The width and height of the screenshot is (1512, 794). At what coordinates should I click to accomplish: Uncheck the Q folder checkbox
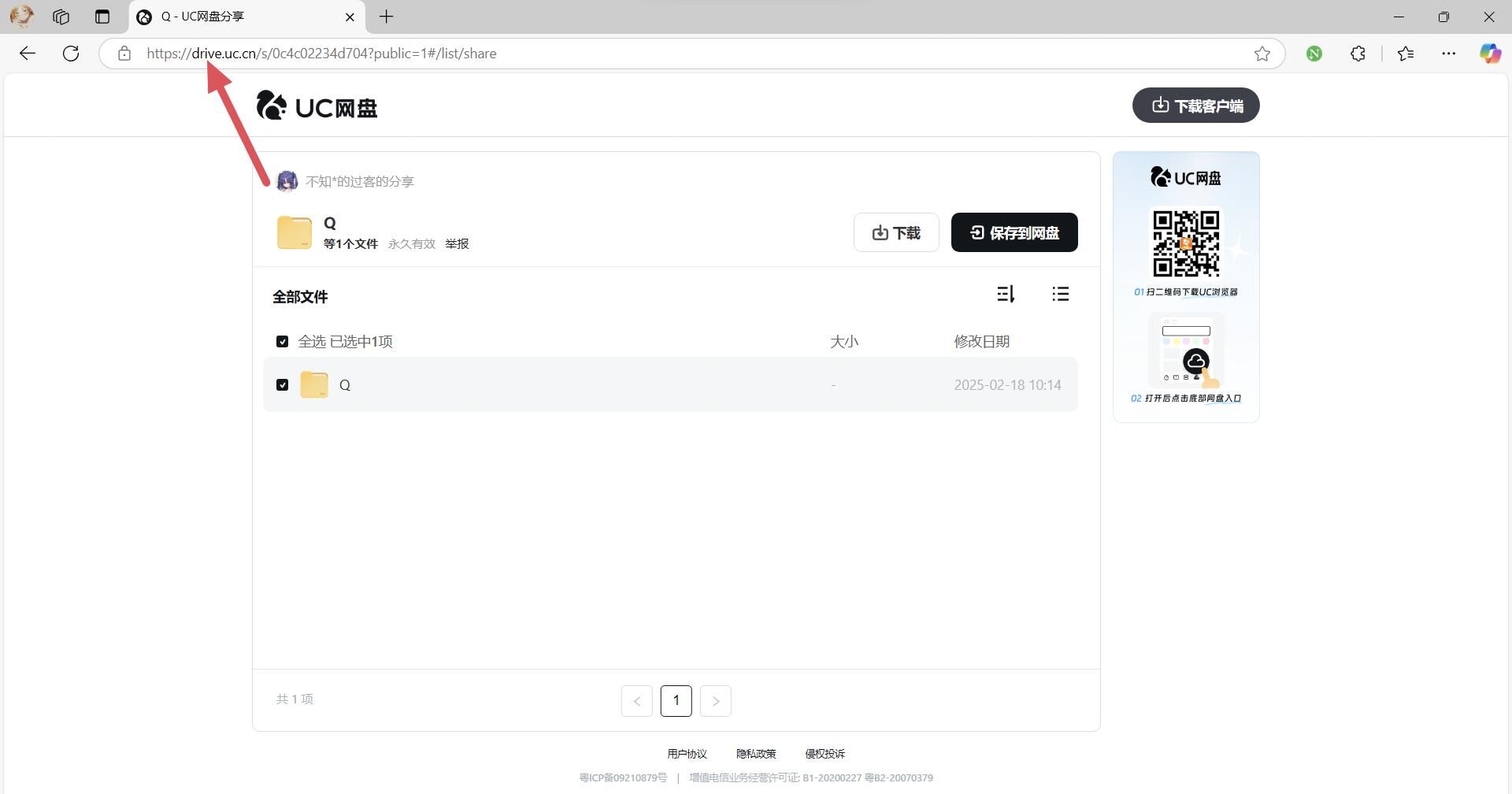(x=282, y=384)
